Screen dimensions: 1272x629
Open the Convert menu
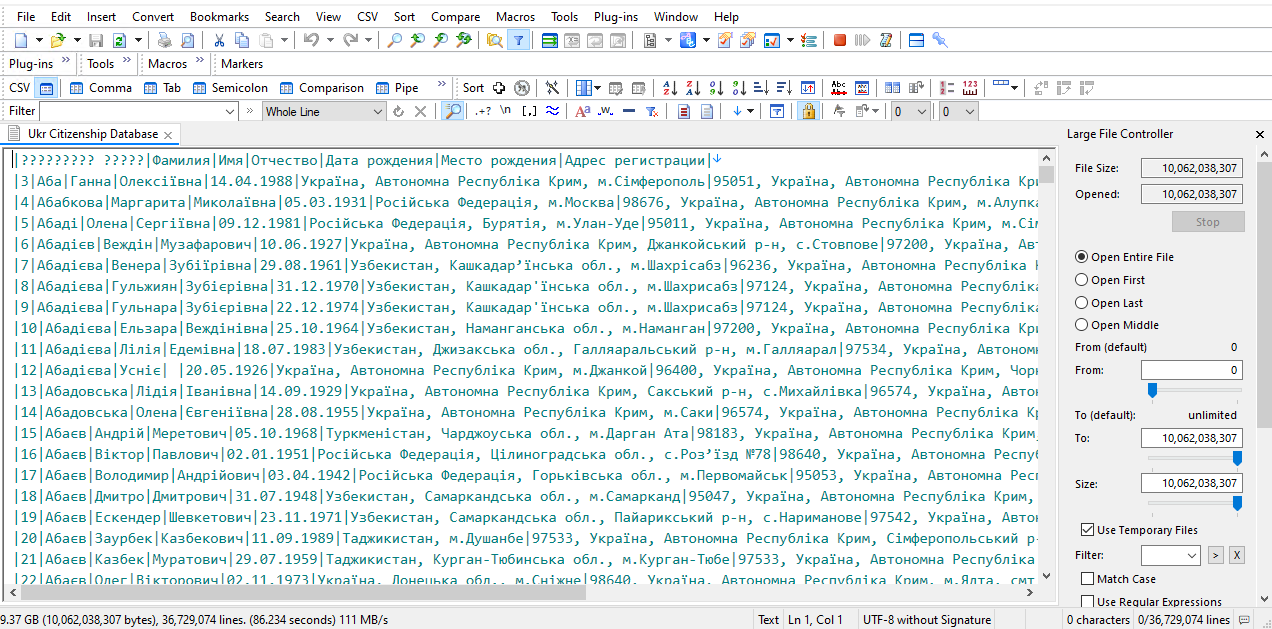(x=153, y=16)
